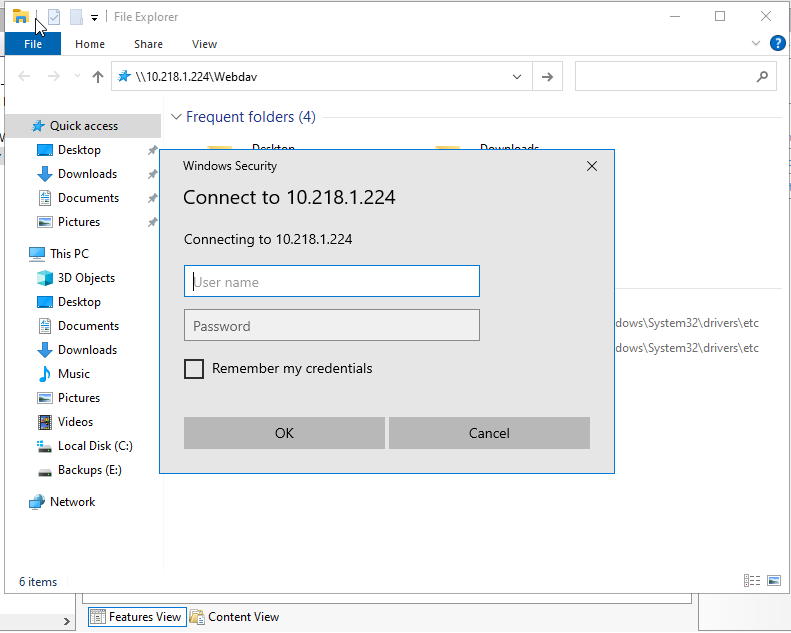Viewport: 791px width, 633px height.
Task: Click the pin icon next to Downloads
Action: (152, 175)
